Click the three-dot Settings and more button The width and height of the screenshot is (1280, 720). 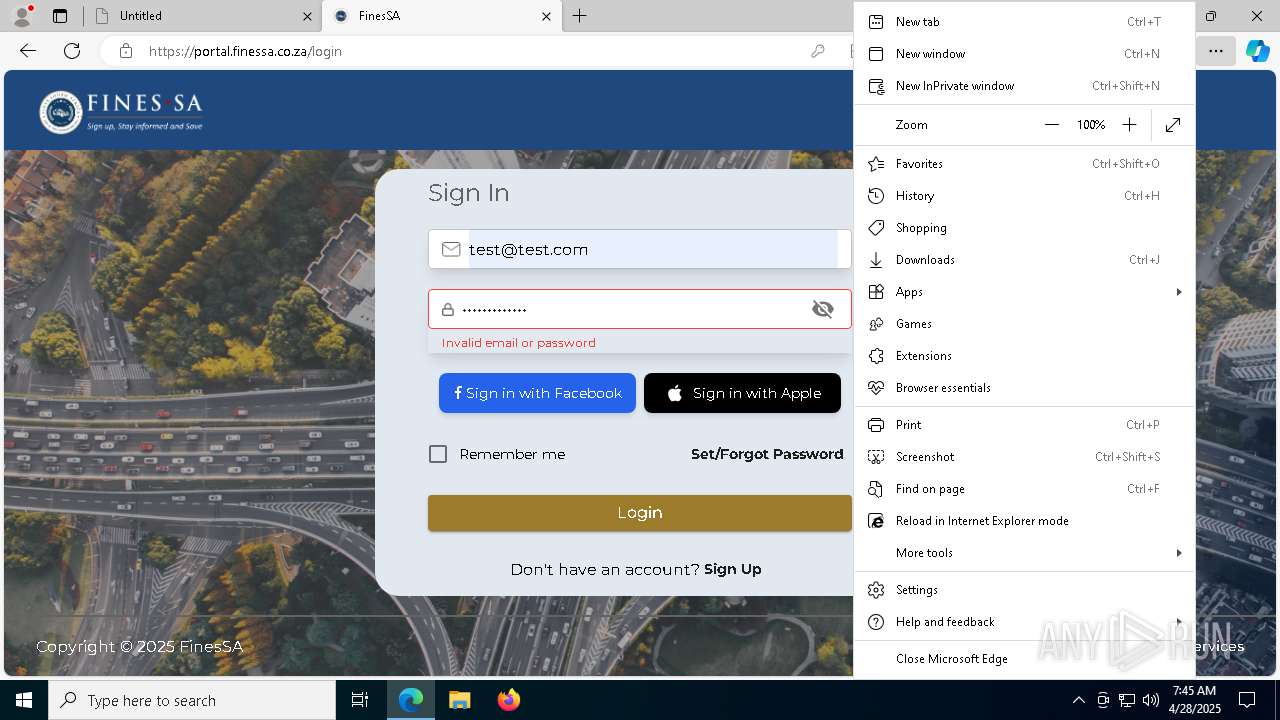(x=1215, y=51)
